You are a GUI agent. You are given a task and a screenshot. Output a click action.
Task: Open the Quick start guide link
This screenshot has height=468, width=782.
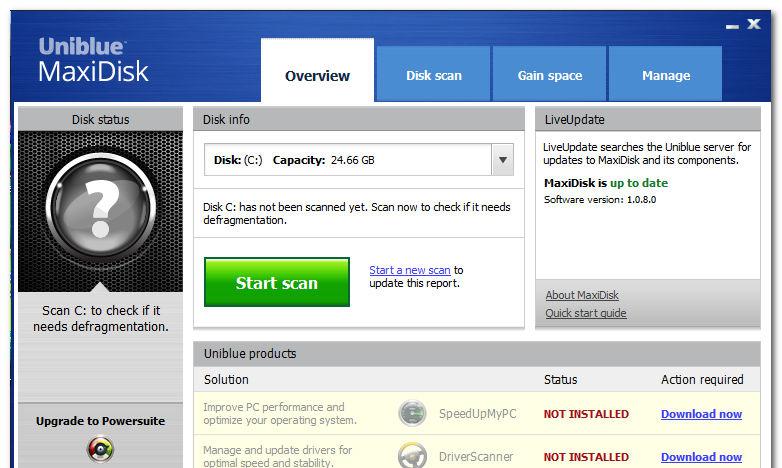[586, 313]
